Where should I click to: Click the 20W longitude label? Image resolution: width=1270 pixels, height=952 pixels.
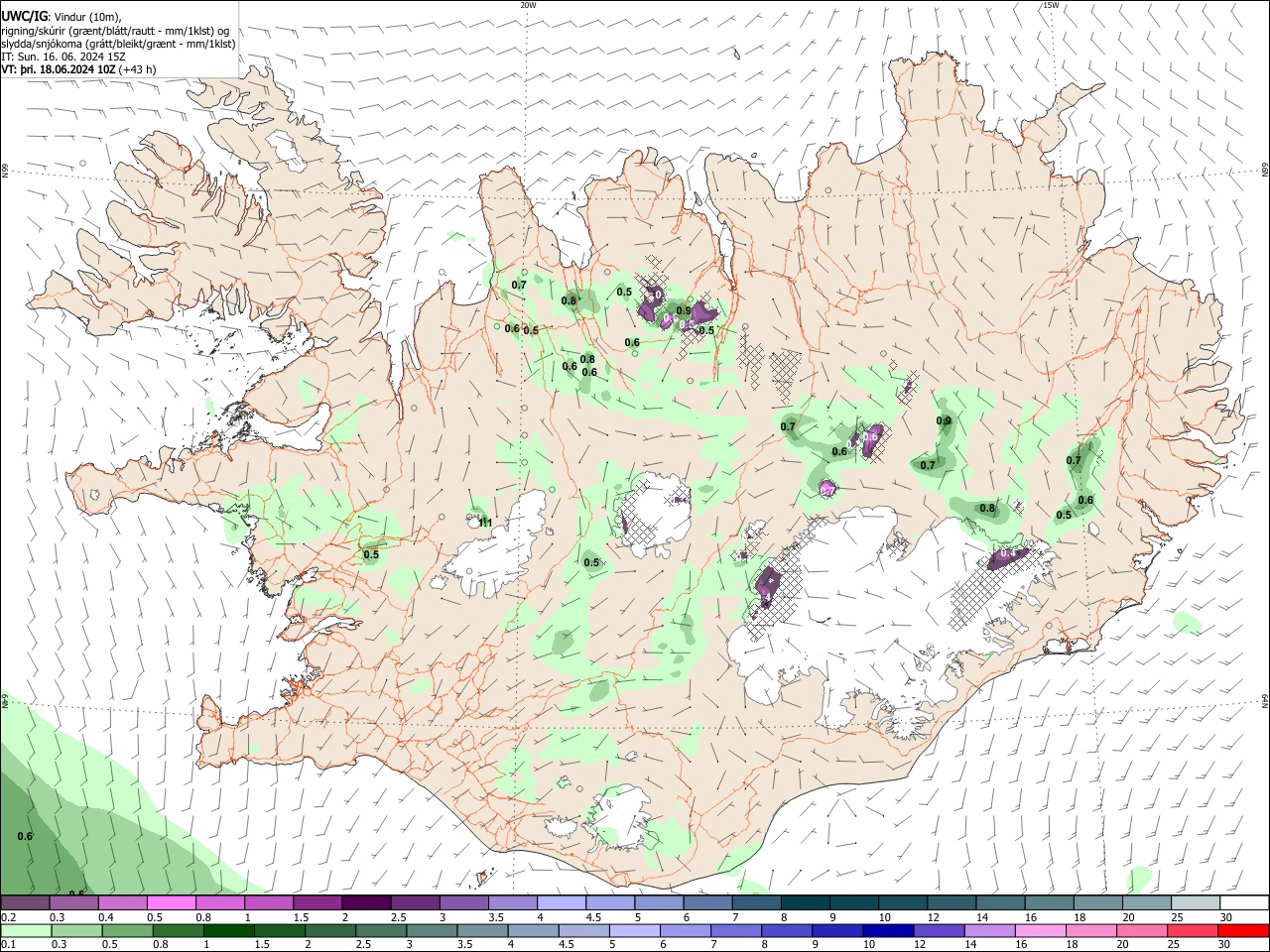point(528,5)
